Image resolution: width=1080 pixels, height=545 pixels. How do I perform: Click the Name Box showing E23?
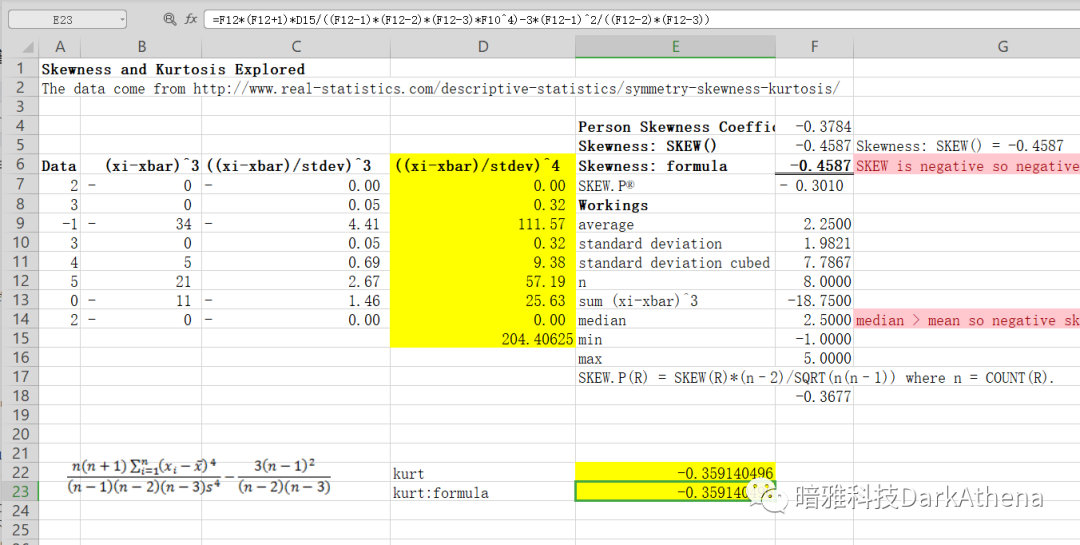click(67, 20)
